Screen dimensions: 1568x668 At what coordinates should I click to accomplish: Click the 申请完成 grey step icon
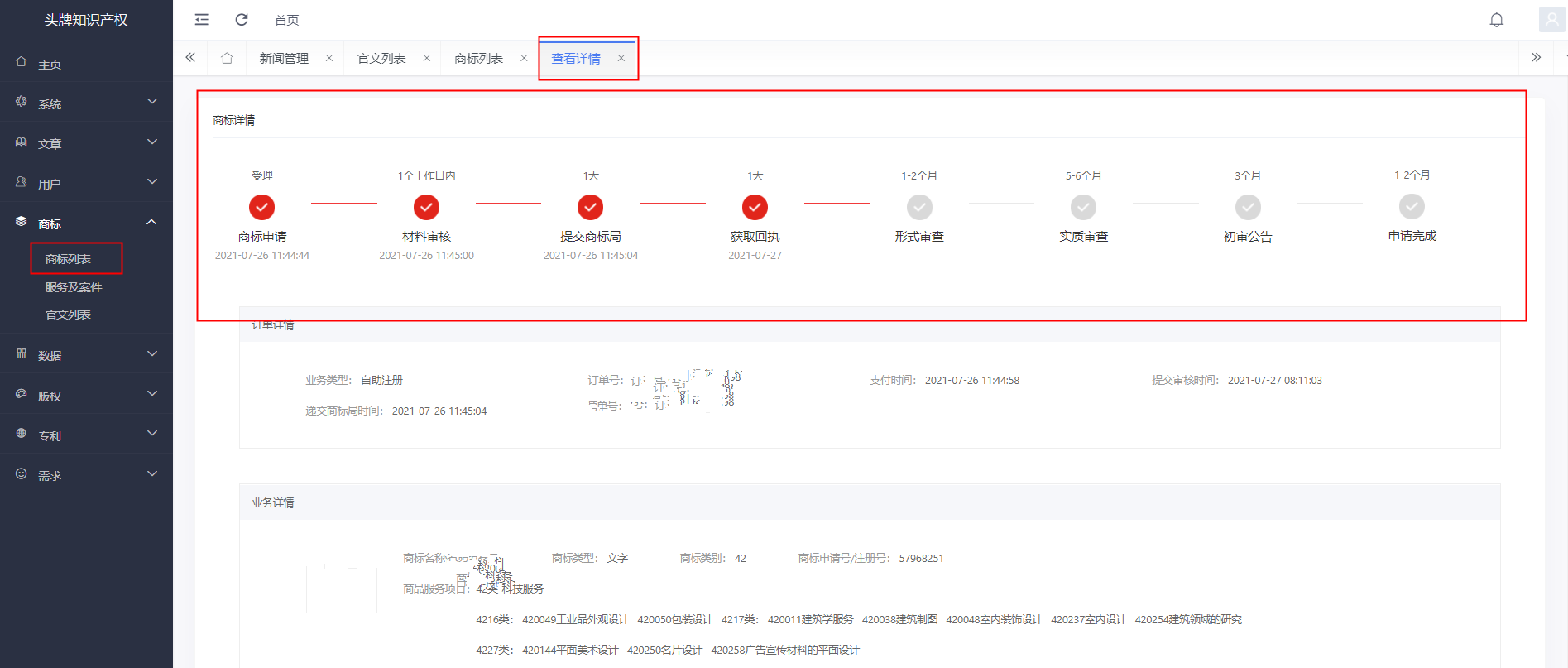[1412, 206]
